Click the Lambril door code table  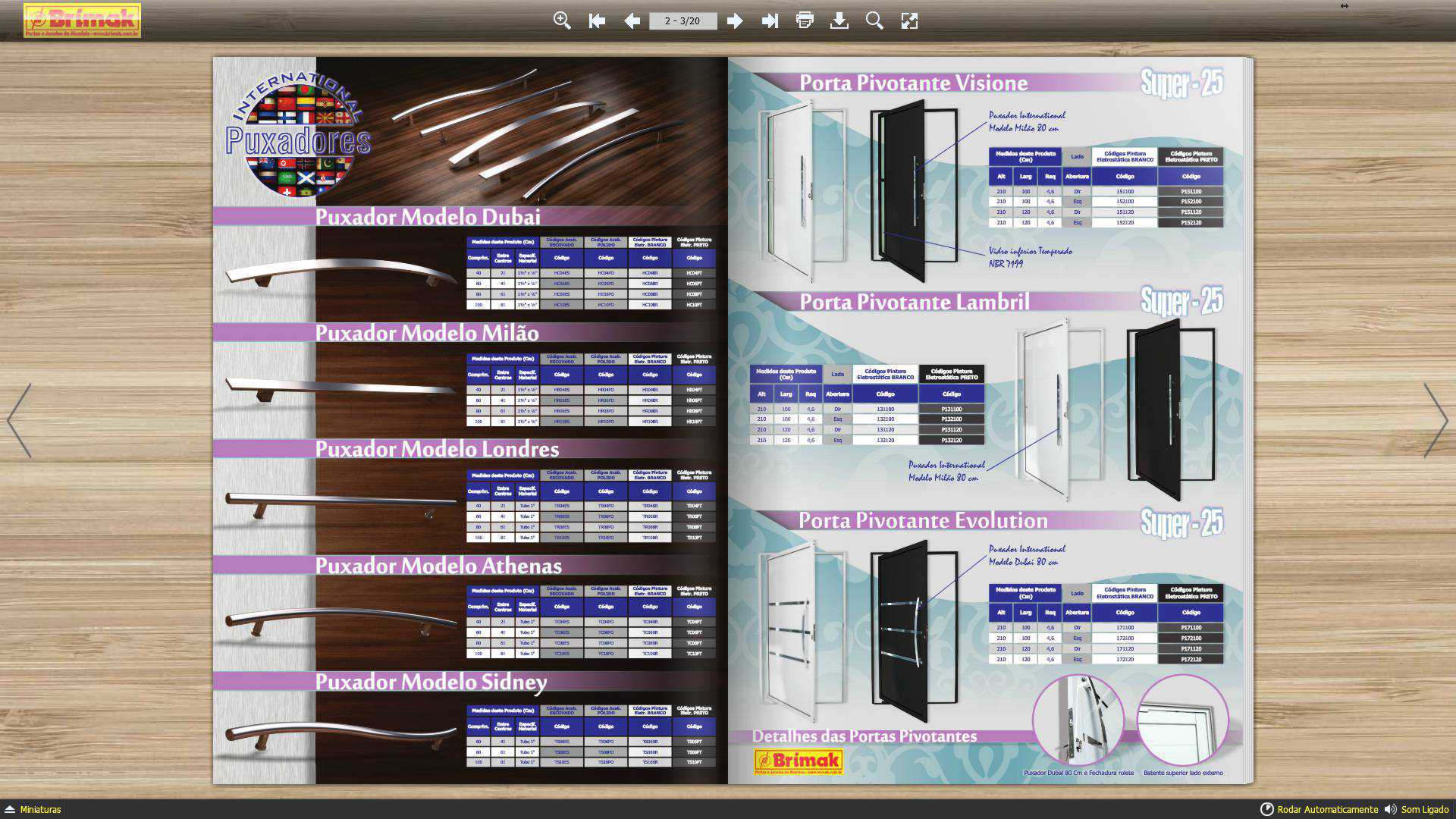868,405
